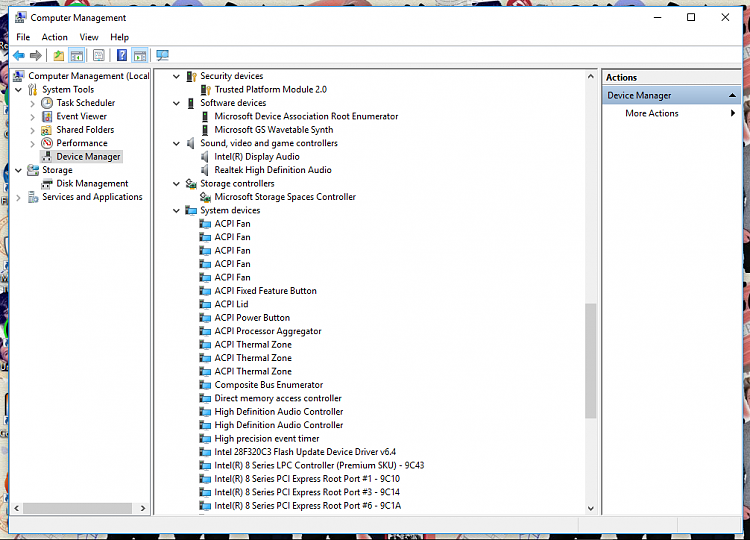Screen dimensions: 750x540
Task: Click device list scrollbar down arrow
Action: tap(591, 508)
